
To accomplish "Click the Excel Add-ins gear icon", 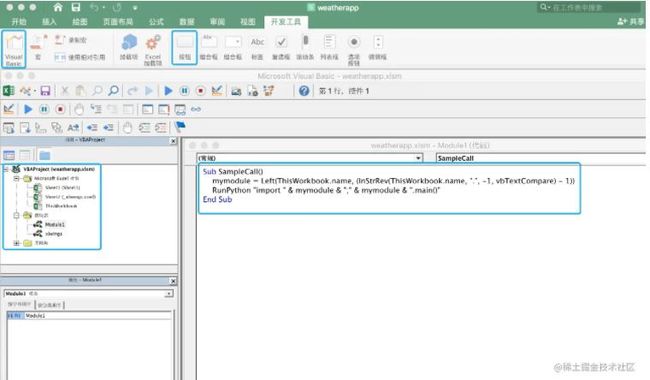I will click(153, 49).
